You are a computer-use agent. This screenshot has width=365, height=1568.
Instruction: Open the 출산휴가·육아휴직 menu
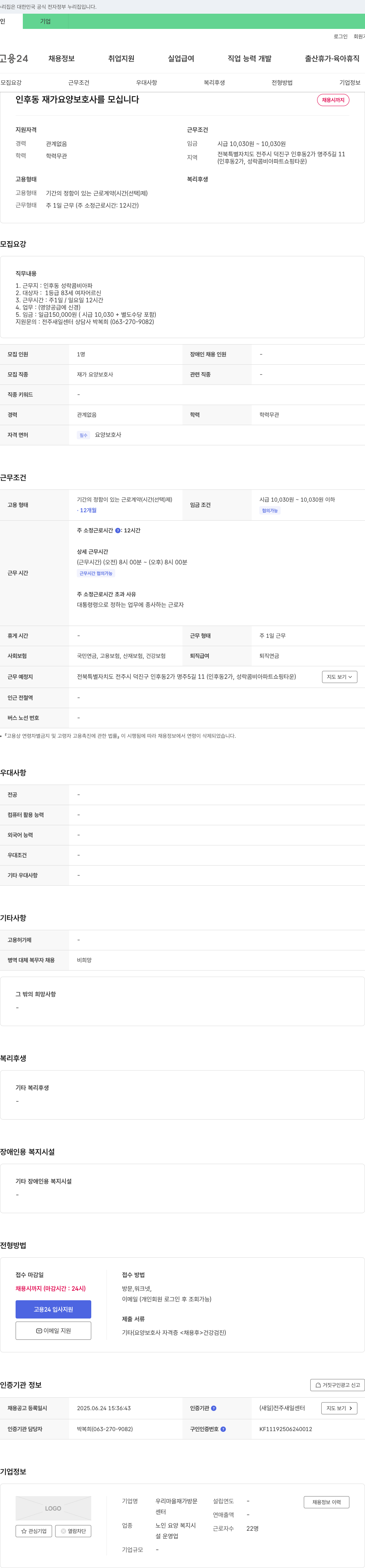point(332,59)
